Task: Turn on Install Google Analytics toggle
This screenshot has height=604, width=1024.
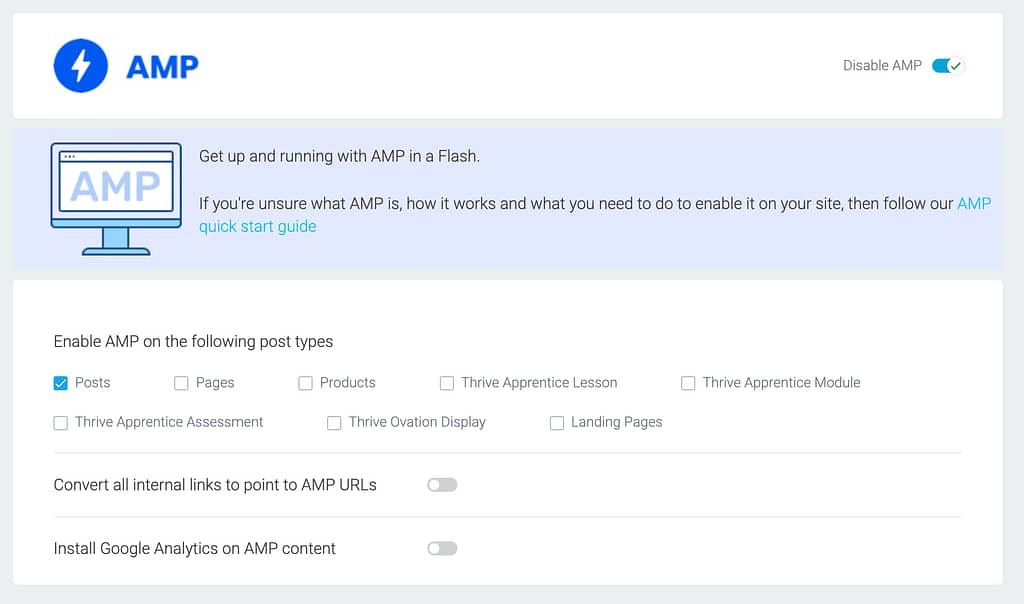Action: (442, 548)
